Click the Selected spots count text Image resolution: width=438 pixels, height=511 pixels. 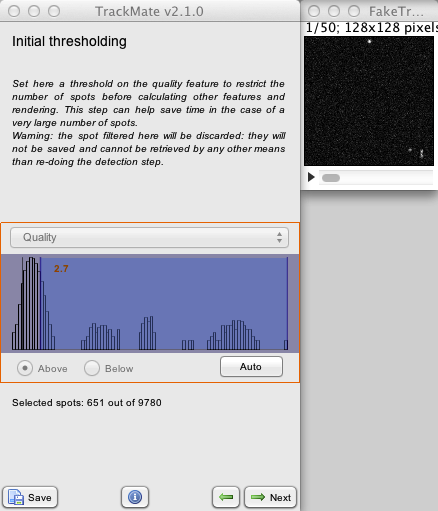[x=87, y=403]
